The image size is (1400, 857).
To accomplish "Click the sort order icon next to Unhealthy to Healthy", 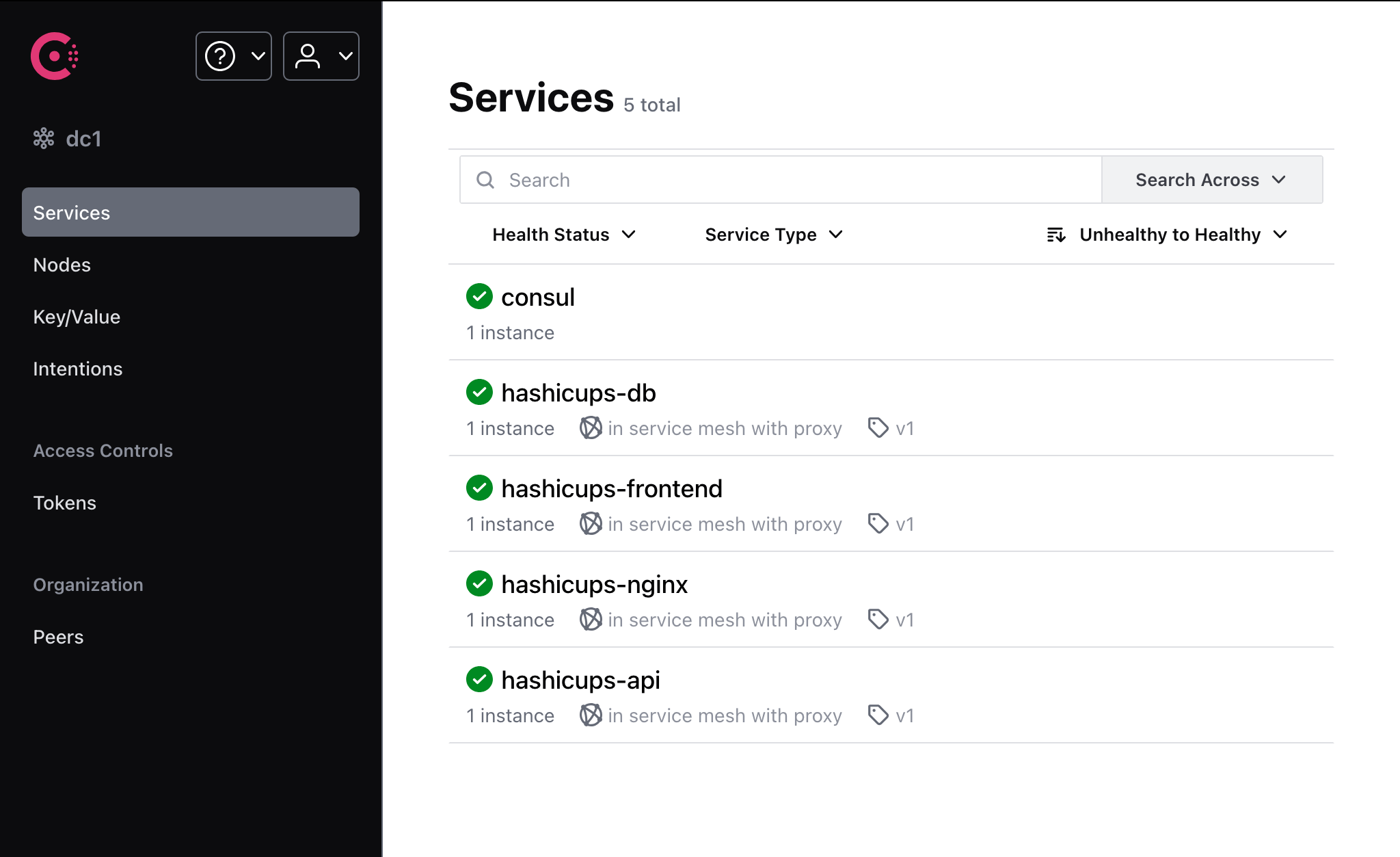I will click(x=1055, y=235).
